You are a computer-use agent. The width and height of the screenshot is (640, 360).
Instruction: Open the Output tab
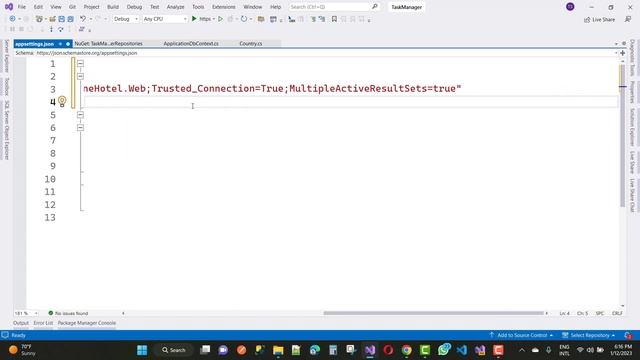coord(21,323)
